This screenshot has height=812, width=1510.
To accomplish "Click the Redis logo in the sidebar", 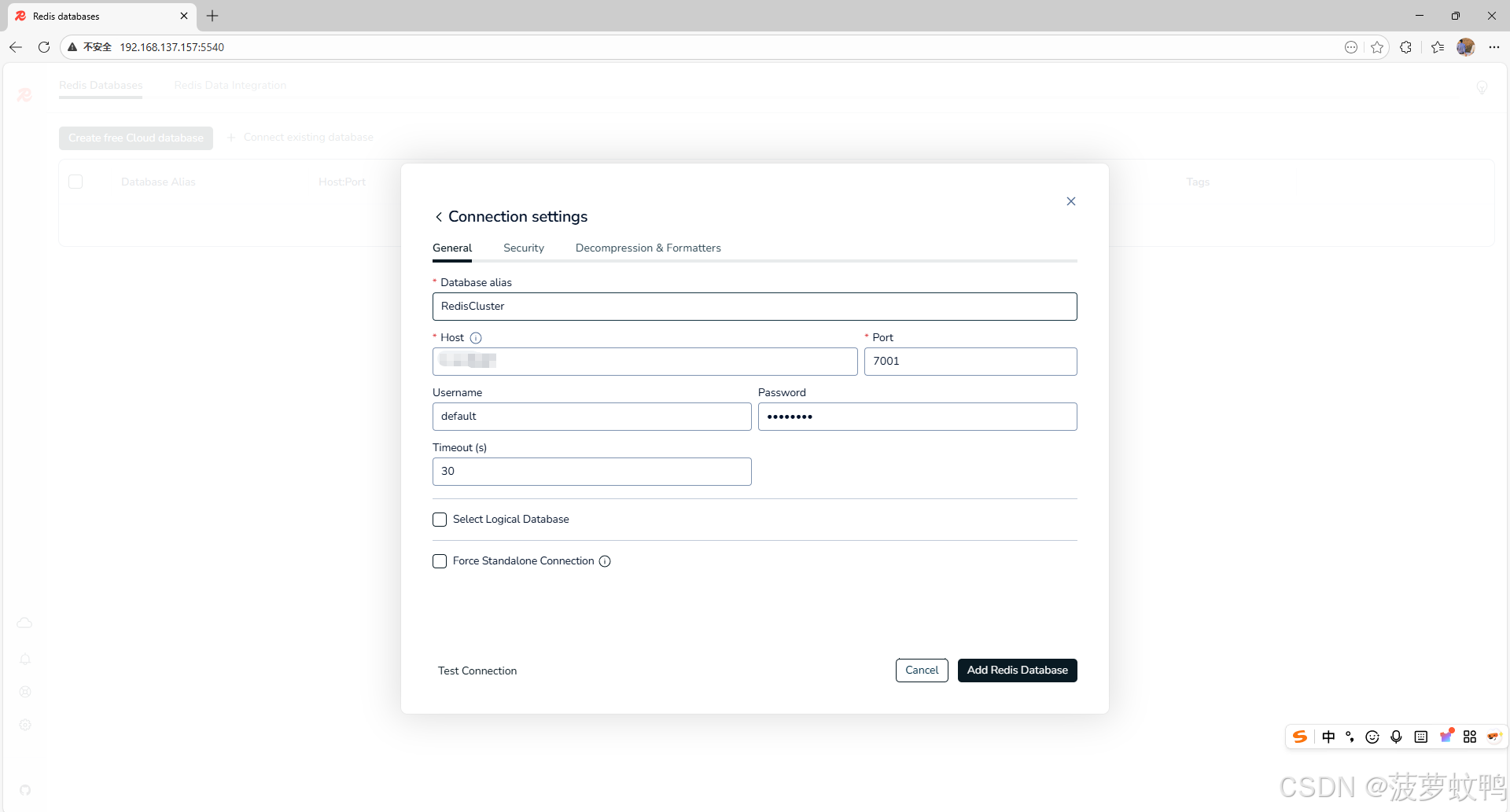I will (24, 94).
